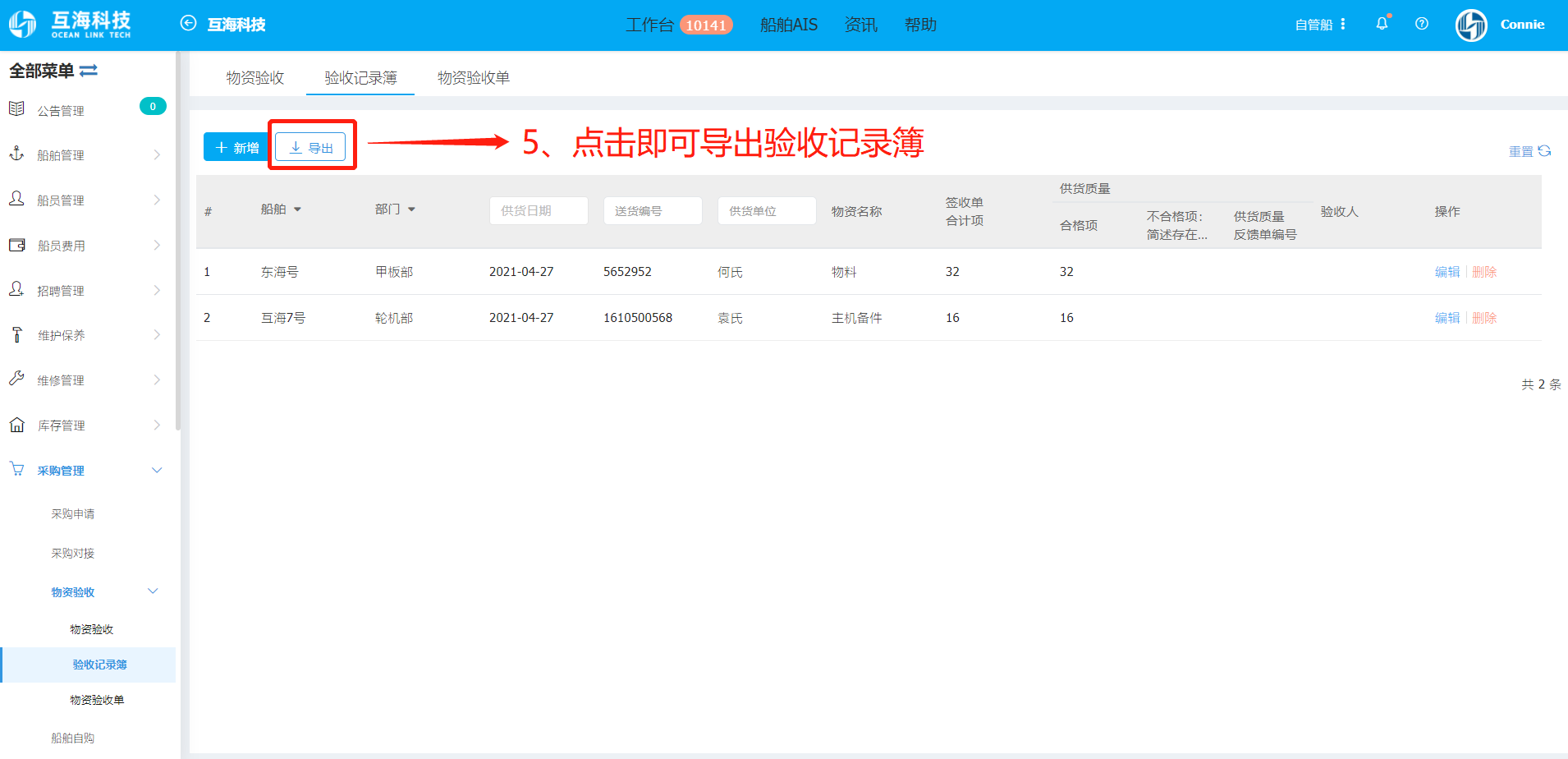Toggle the 全部菜单 switch arrows icon
This screenshot has width=1568, height=759.
coord(89,71)
